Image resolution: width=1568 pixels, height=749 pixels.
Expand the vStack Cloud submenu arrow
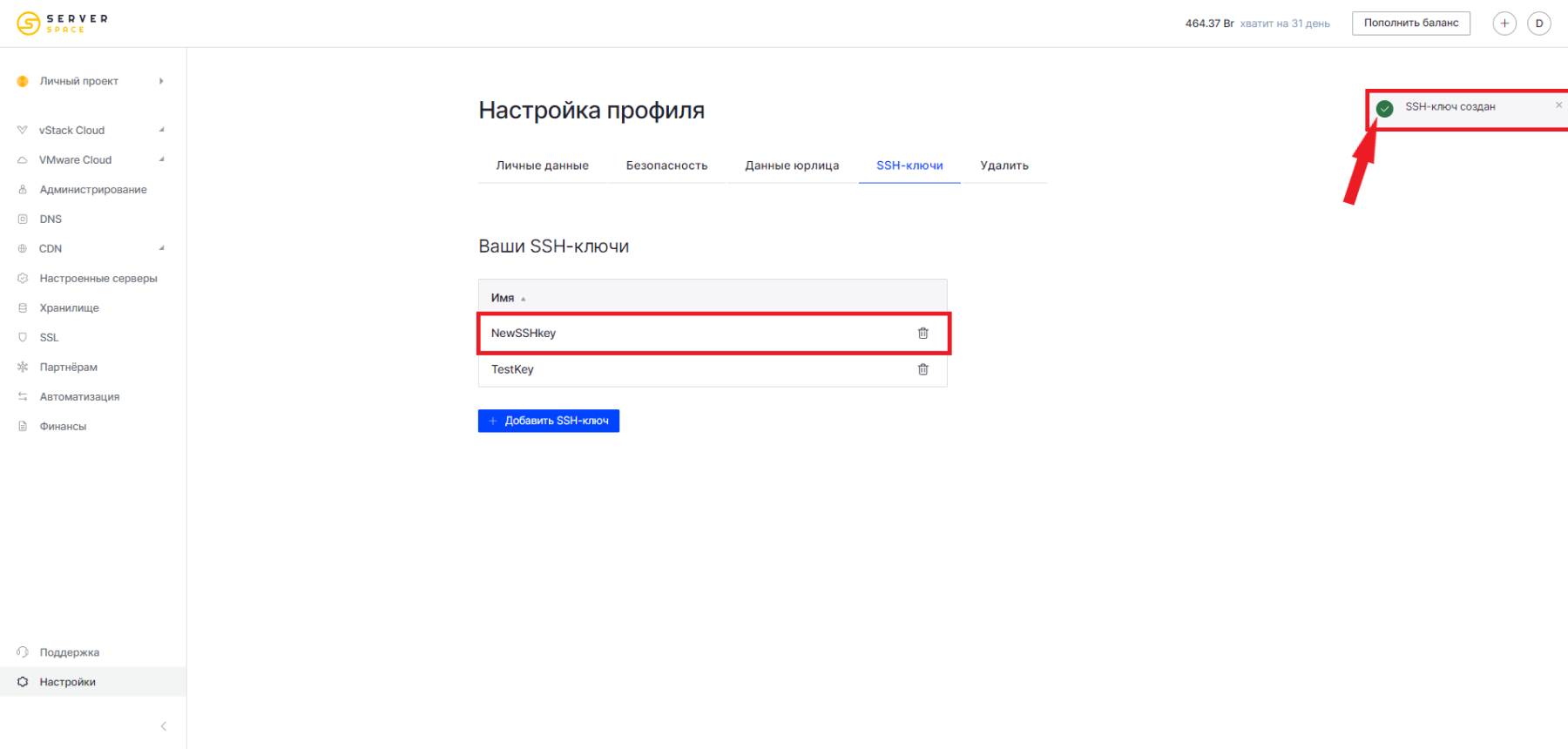(x=161, y=130)
